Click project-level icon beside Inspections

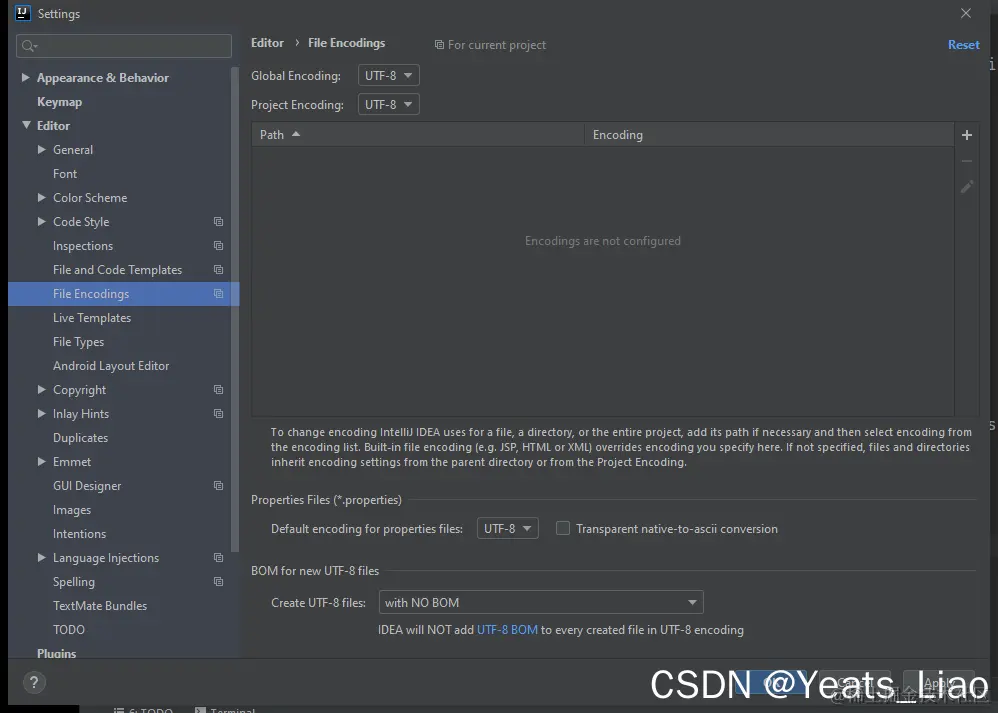(x=218, y=246)
